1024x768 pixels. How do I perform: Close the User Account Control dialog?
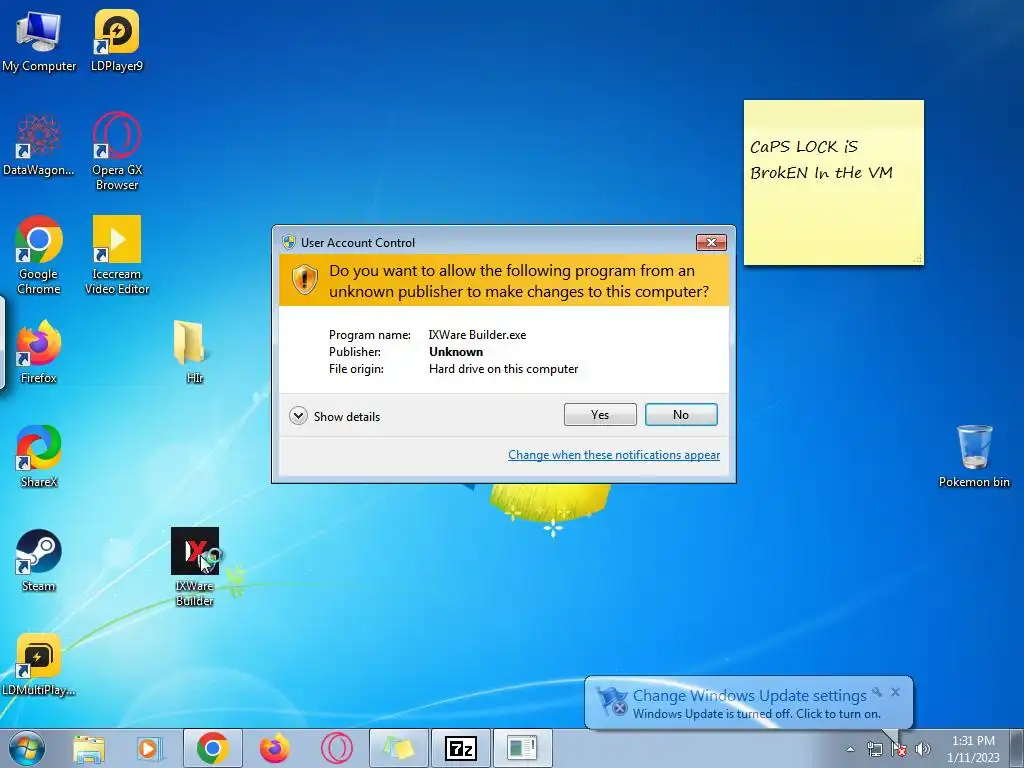click(x=711, y=242)
